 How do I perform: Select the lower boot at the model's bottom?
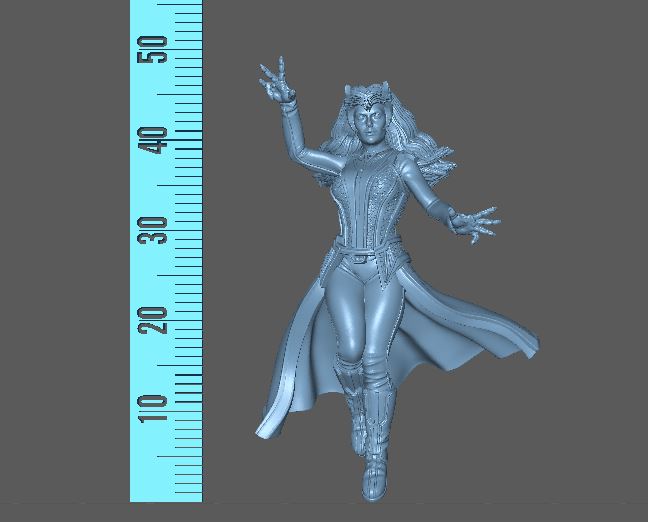coord(375,470)
